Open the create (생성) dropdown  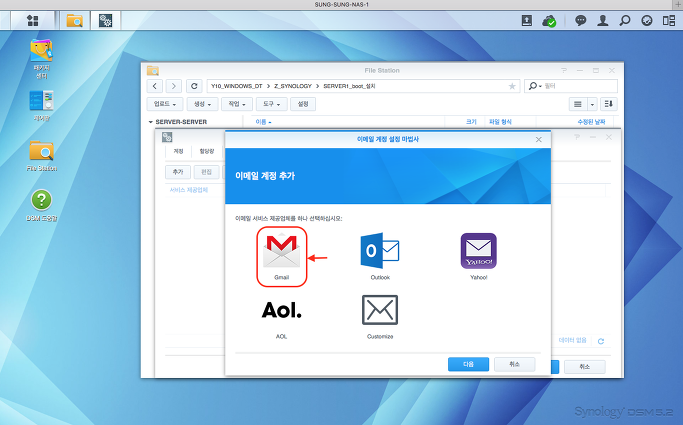click(x=202, y=104)
